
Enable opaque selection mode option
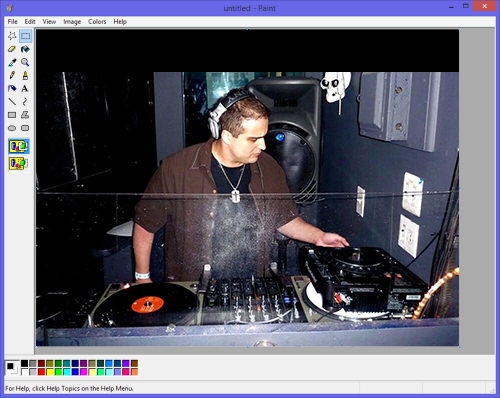click(x=19, y=147)
